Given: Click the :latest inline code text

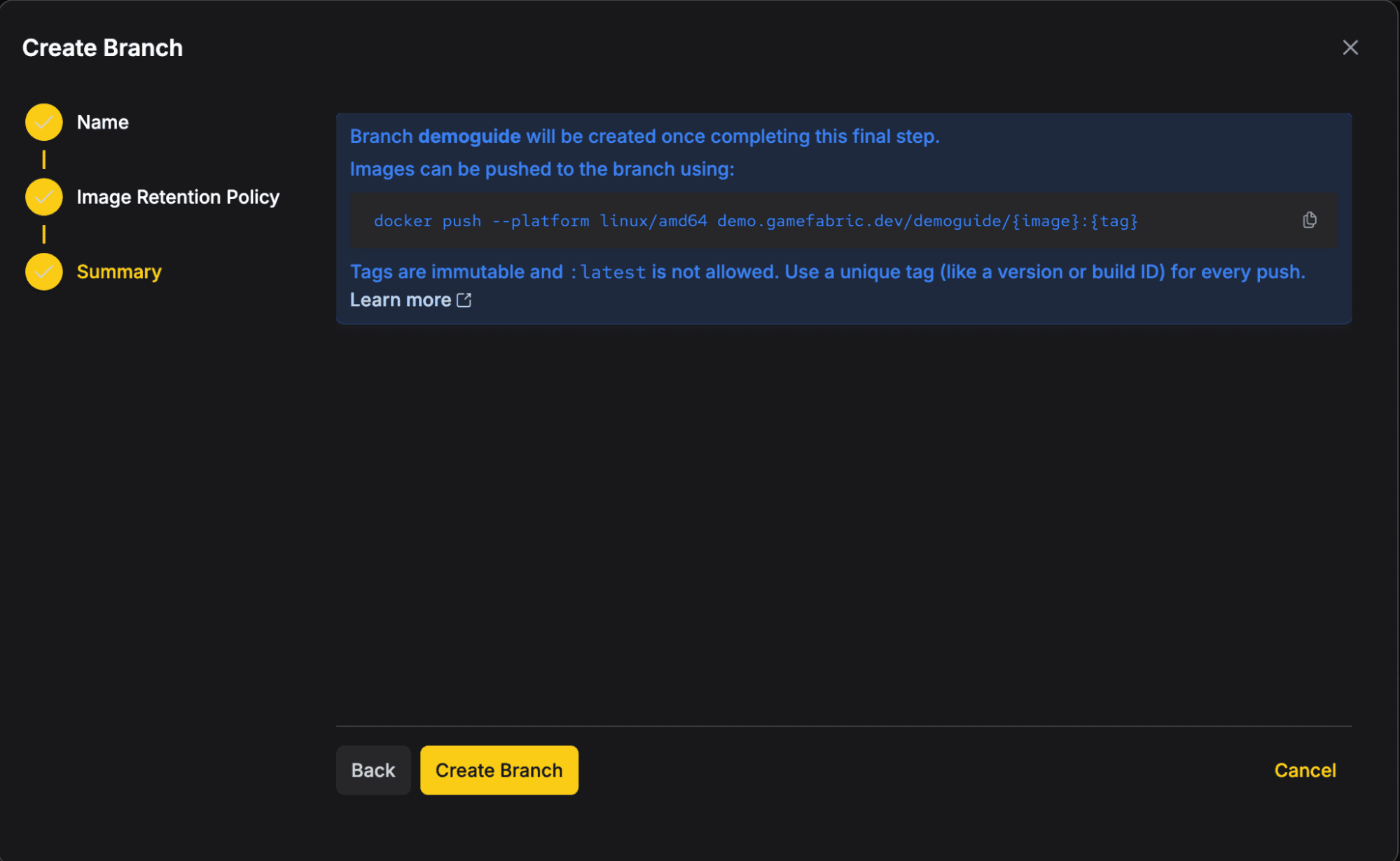Looking at the screenshot, I should (x=608, y=272).
